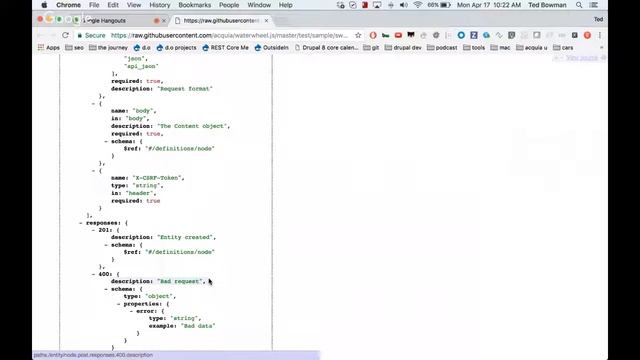Image resolution: width=640 pixels, height=360 pixels.
Task: Open the Window menu
Action: coord(259,5)
